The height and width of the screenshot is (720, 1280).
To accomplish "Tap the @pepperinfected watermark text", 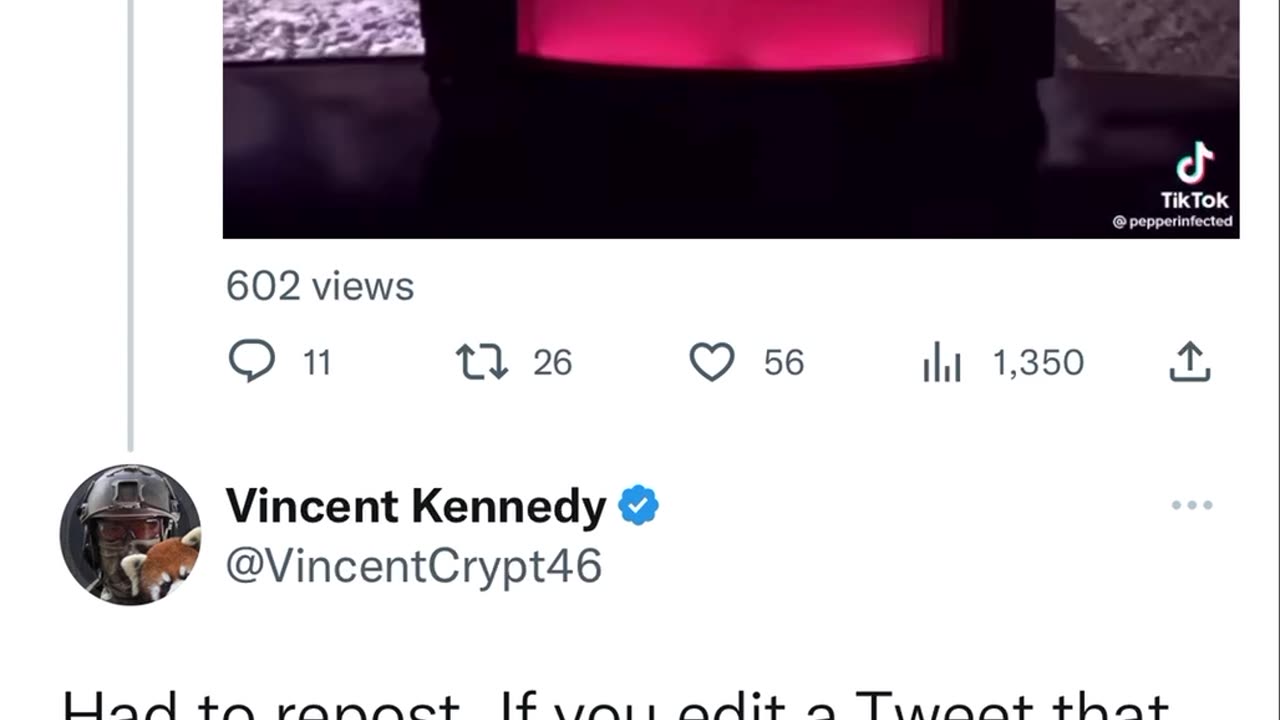I will click(1173, 222).
